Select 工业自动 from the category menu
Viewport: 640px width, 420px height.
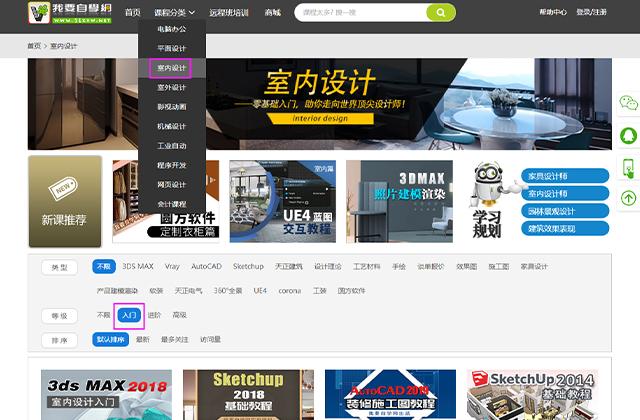(x=172, y=146)
